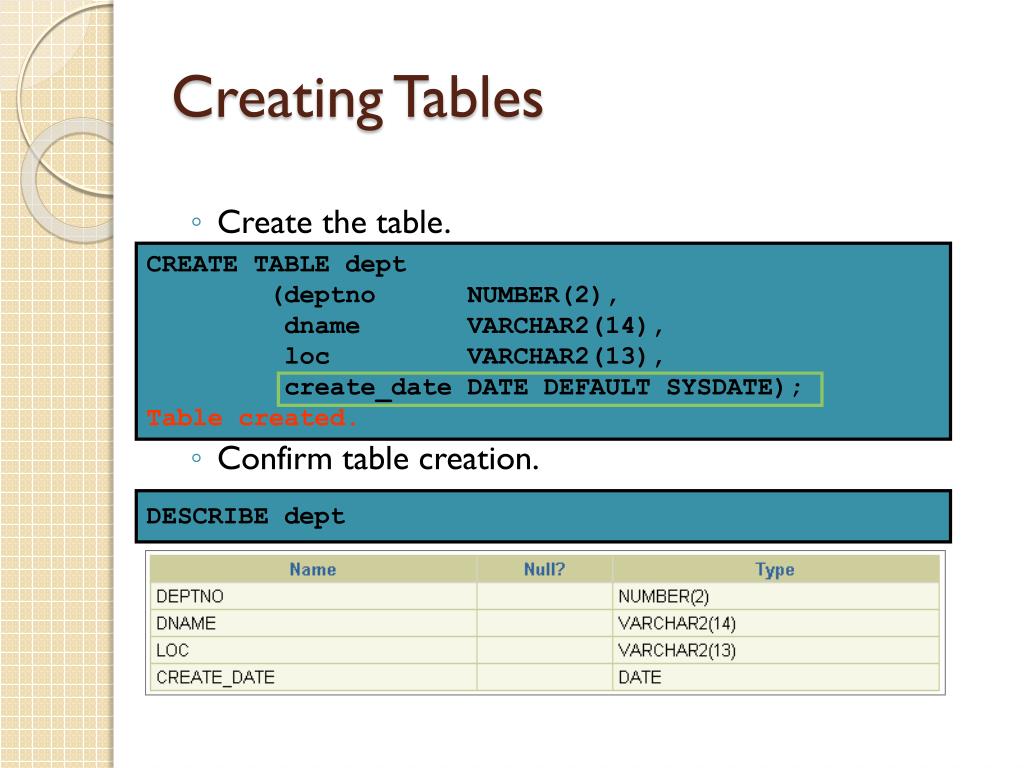Click the 'DESCRIBE dept' command
The height and width of the screenshot is (768, 1024).
245,517
